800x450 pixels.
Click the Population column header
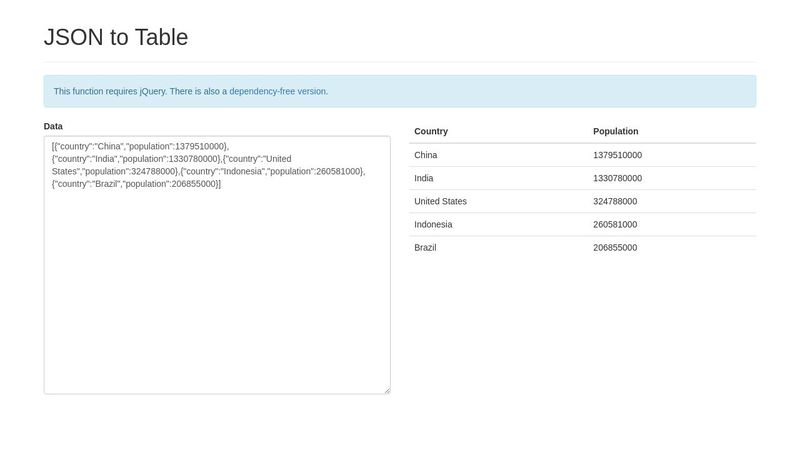click(615, 131)
